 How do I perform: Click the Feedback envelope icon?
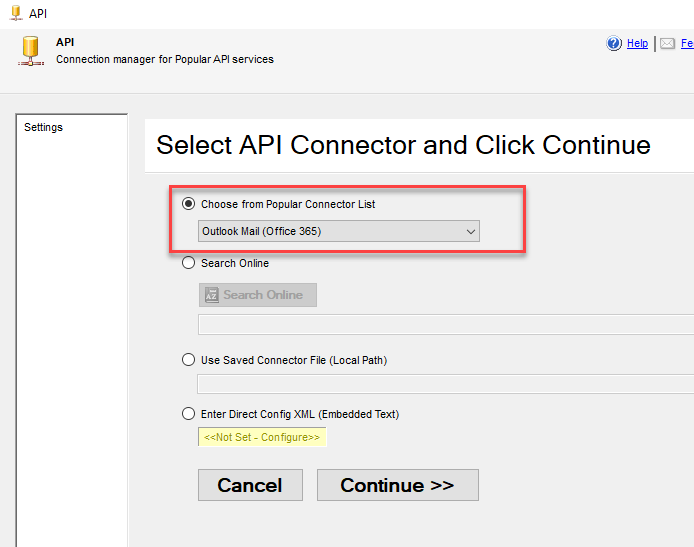(667, 44)
